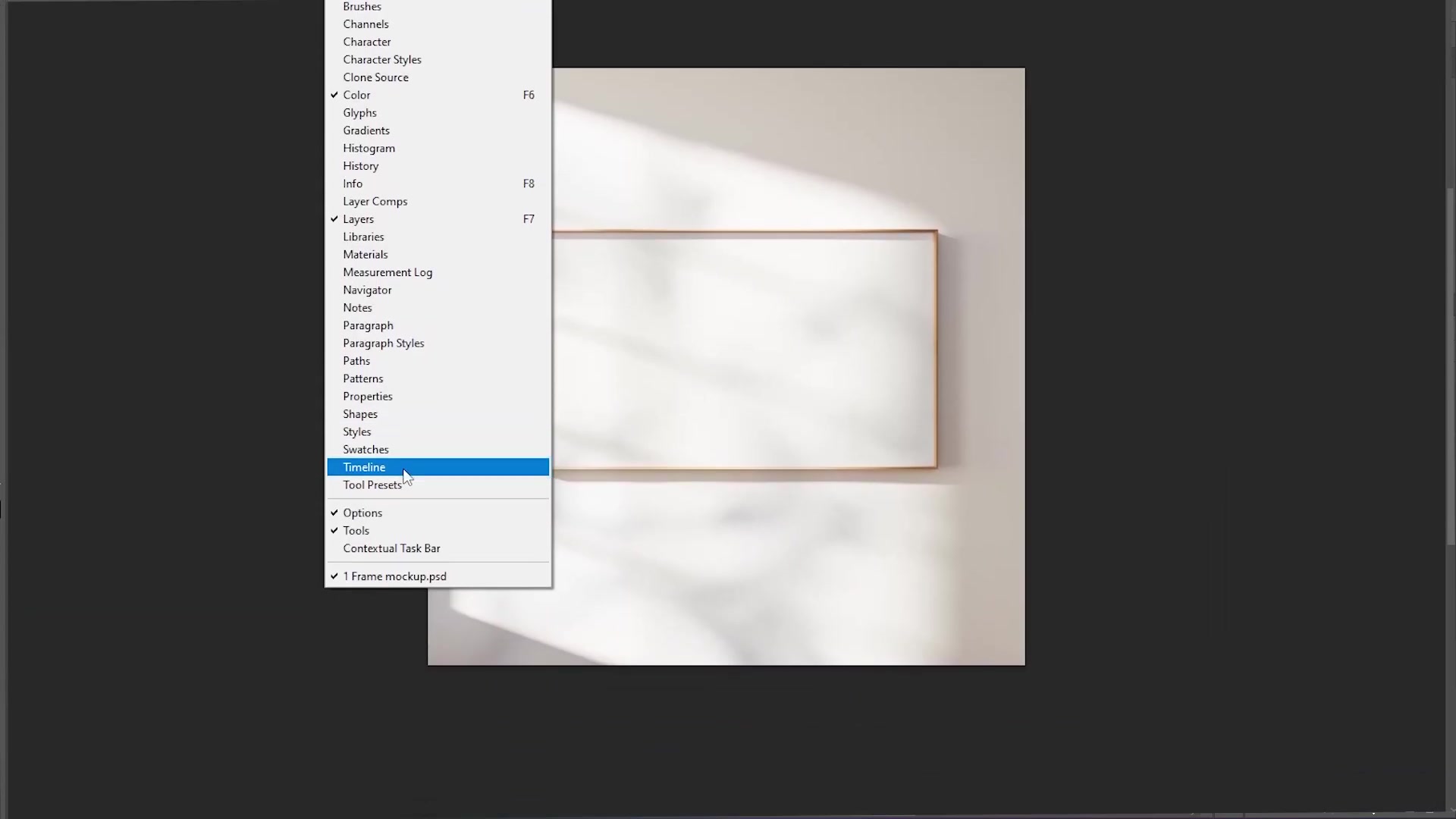
Task: Open the Tool Presets panel
Action: [x=372, y=485]
